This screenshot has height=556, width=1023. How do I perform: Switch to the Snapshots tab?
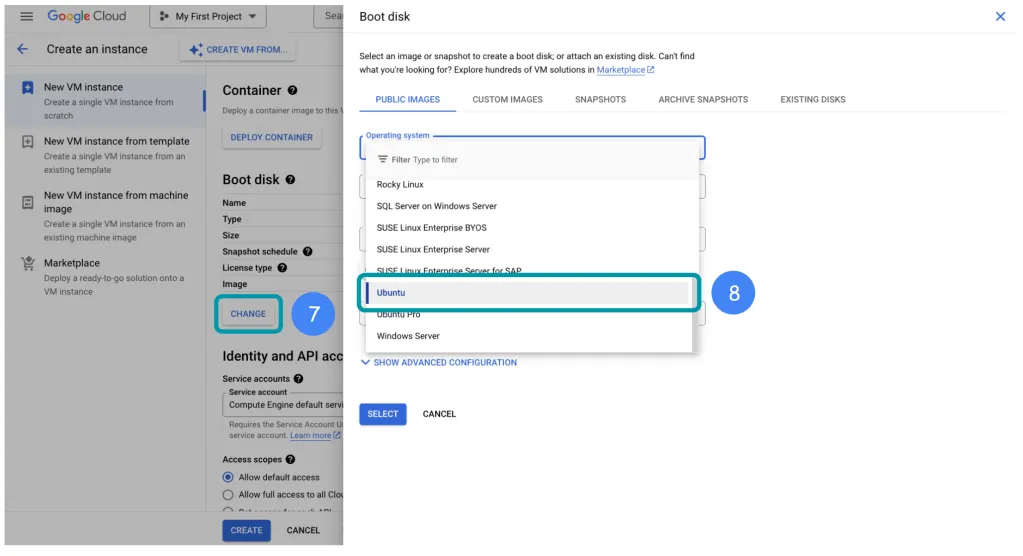(600, 100)
